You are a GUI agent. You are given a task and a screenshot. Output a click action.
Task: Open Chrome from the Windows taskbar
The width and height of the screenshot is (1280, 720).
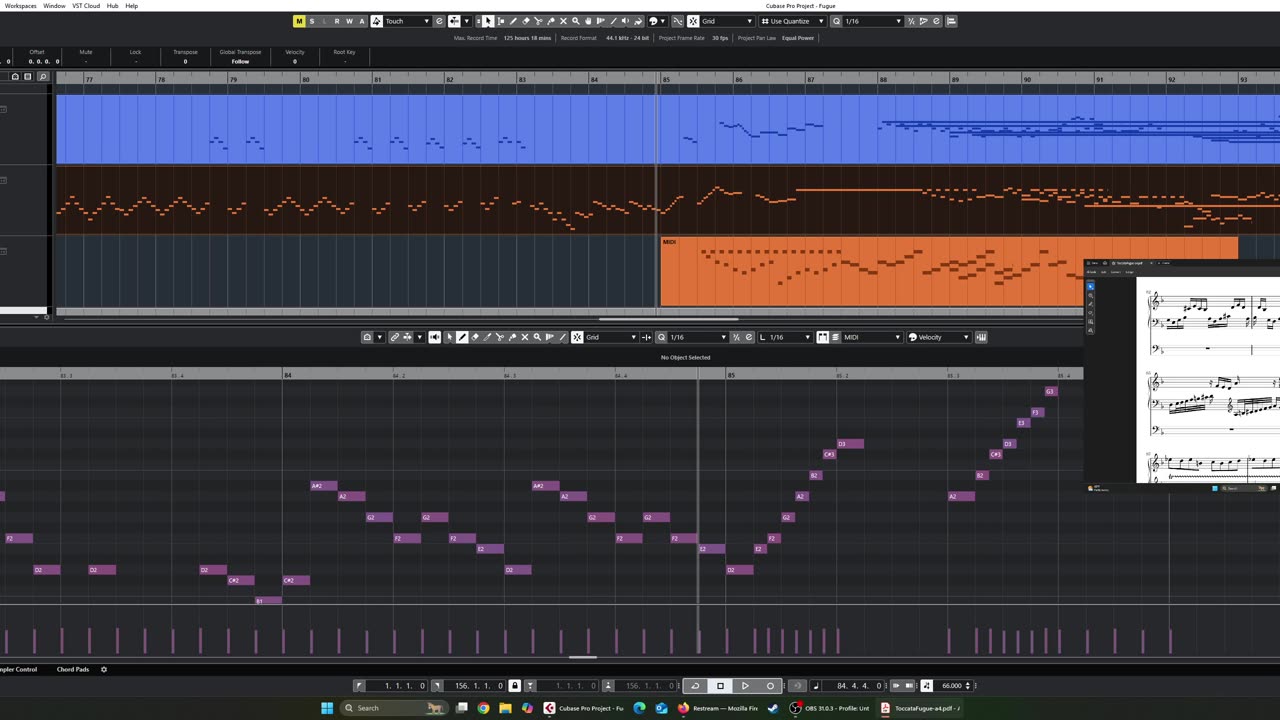pyautogui.click(x=483, y=708)
